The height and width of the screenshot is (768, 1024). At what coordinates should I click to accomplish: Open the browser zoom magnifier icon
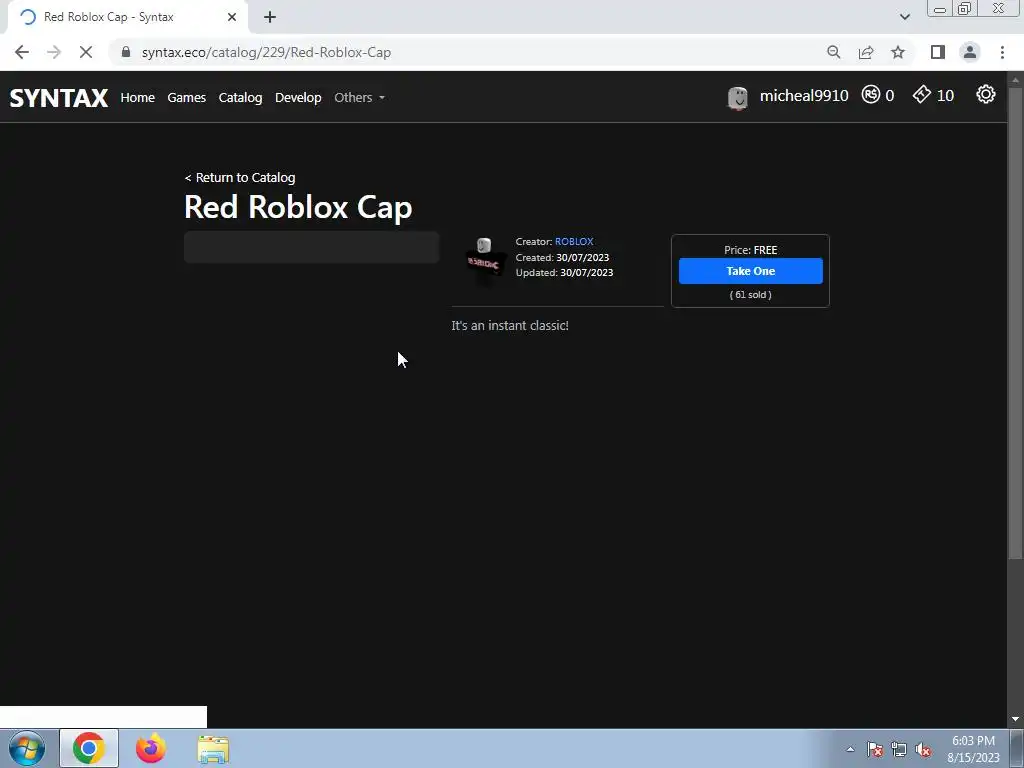[x=833, y=52]
